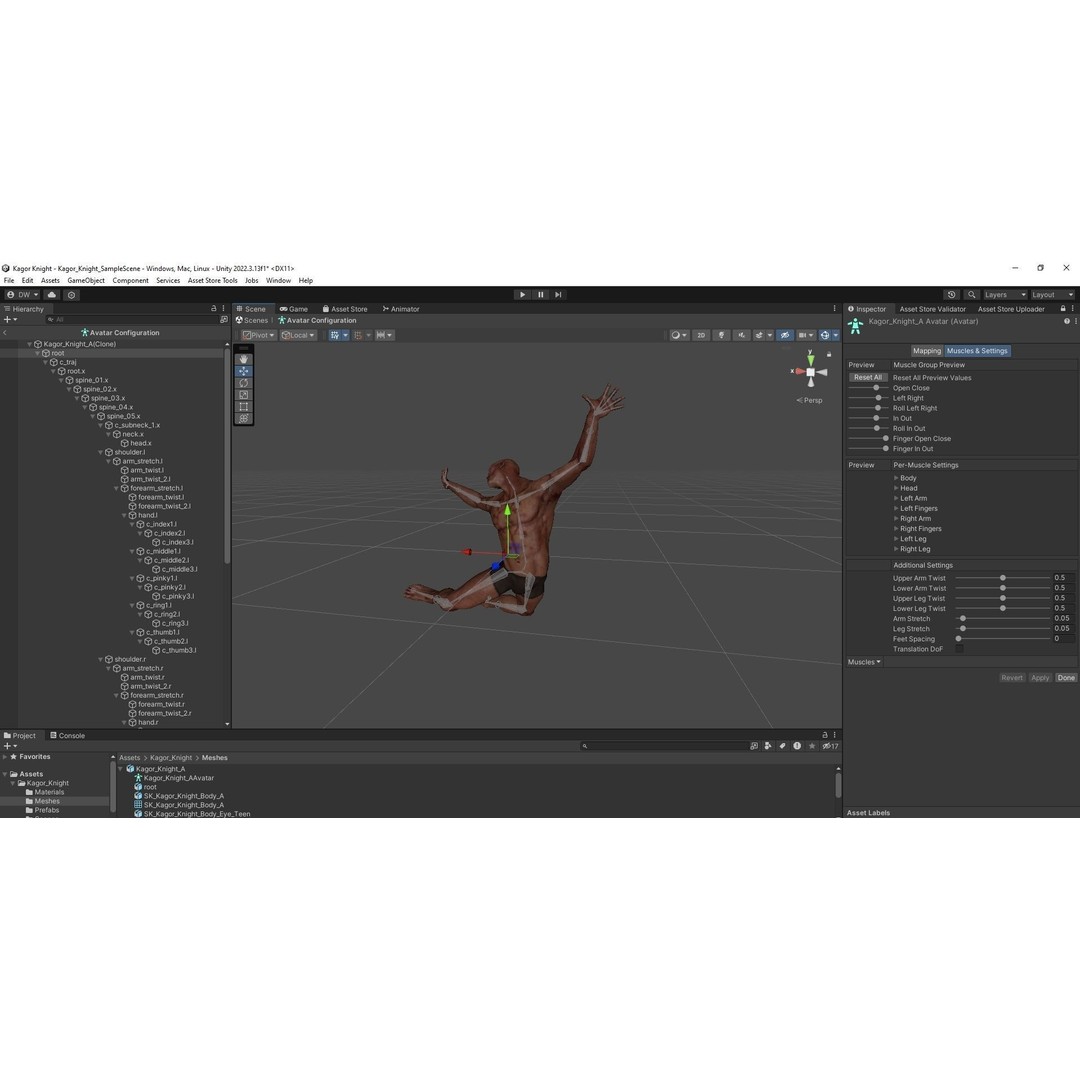Image resolution: width=1080 pixels, height=1080 pixels.
Task: Open the DW account dropdown
Action: (23, 295)
